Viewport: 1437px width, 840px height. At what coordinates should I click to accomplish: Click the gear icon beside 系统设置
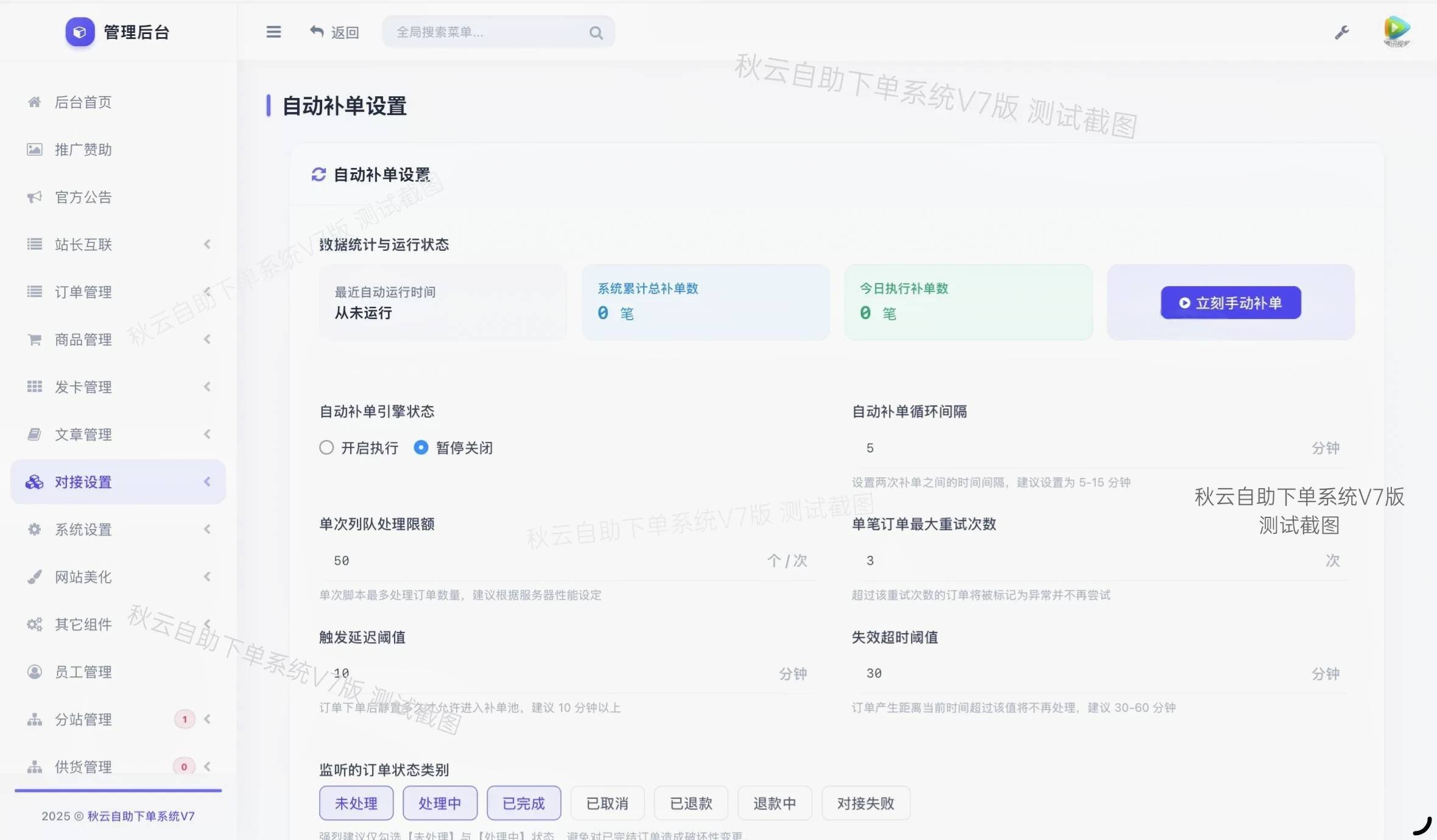pyautogui.click(x=35, y=529)
